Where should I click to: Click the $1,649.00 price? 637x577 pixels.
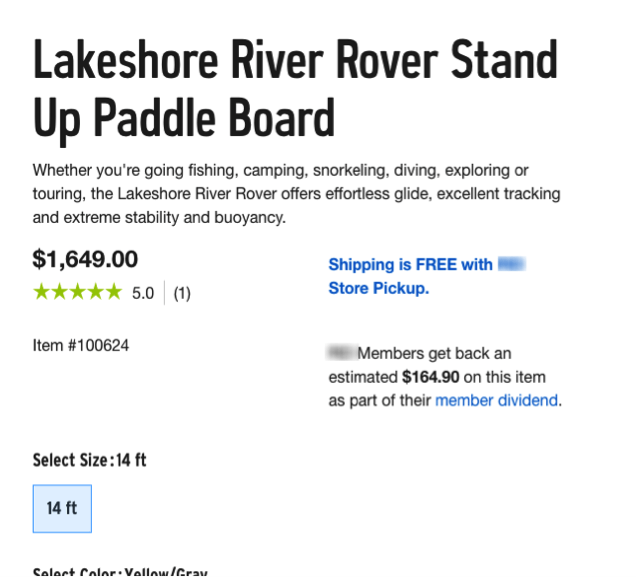(85, 259)
